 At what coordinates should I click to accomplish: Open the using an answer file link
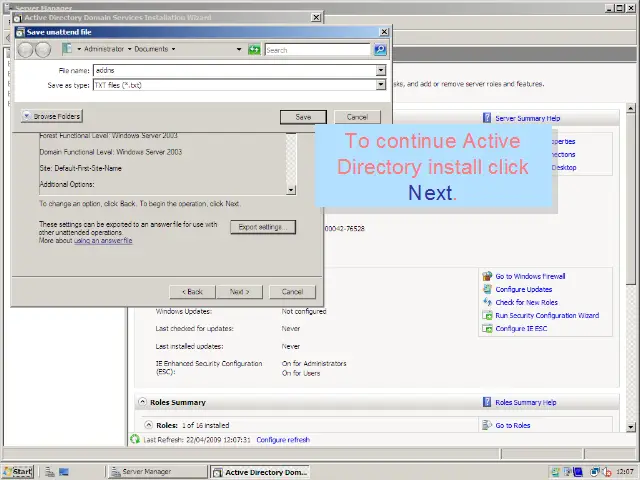103,240
